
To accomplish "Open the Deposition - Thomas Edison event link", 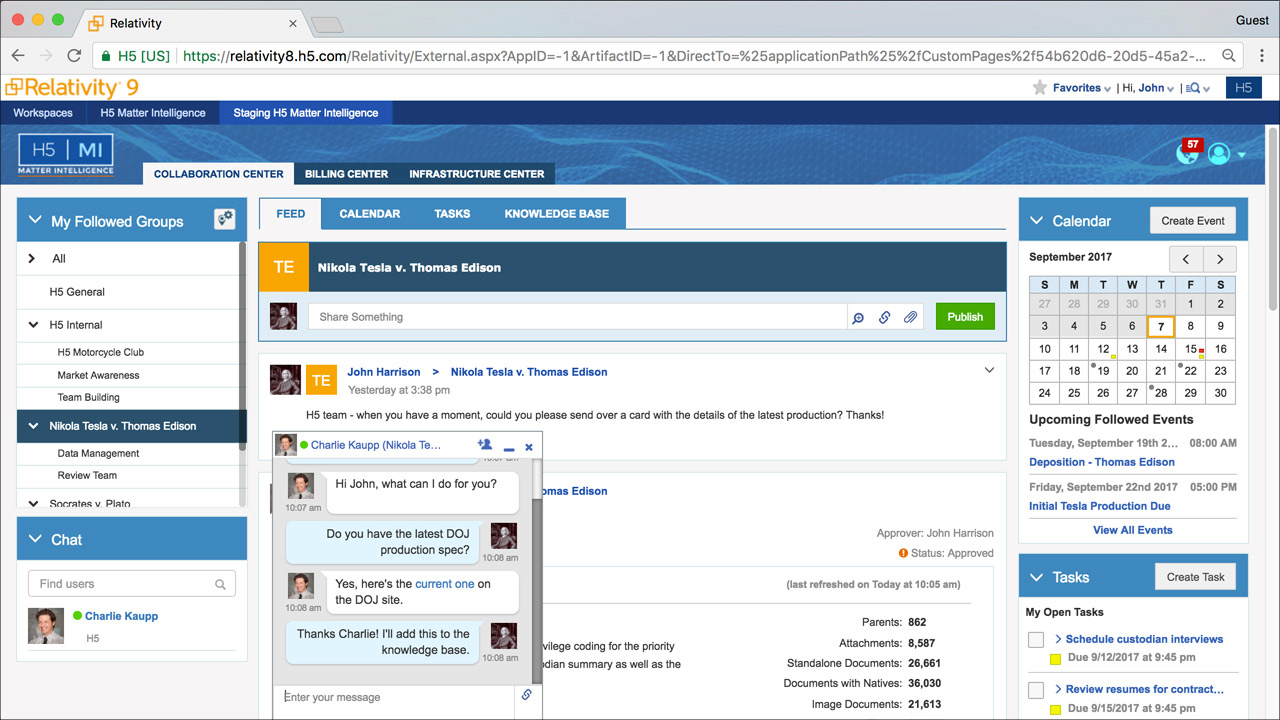I will [1101, 462].
